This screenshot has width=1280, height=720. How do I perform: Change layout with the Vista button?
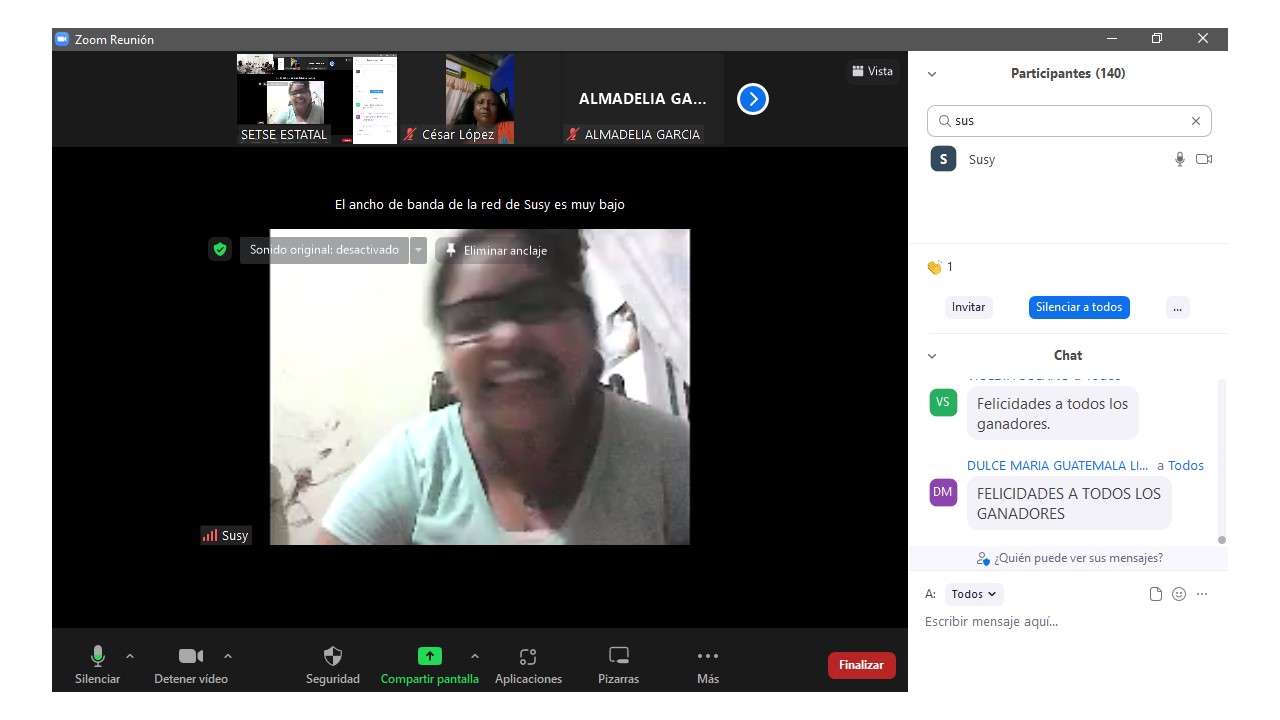pos(872,71)
